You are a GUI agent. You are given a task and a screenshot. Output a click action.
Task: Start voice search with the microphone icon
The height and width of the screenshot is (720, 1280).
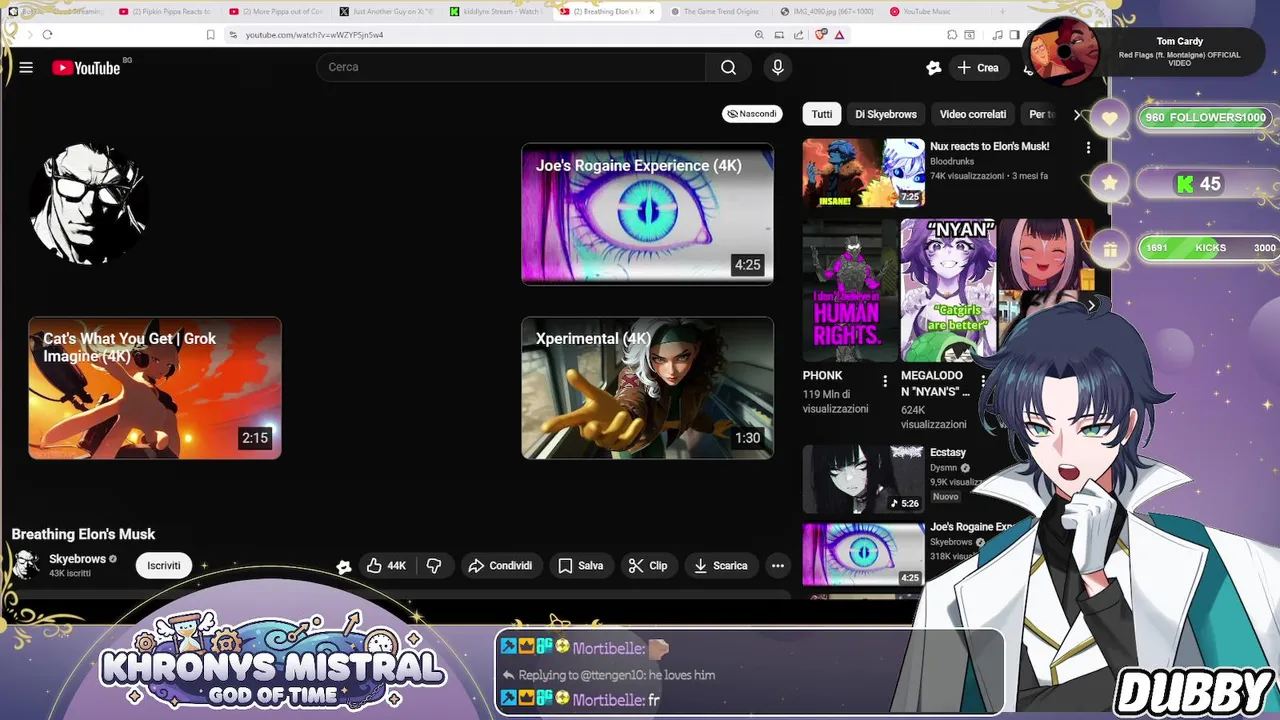pyautogui.click(x=777, y=67)
